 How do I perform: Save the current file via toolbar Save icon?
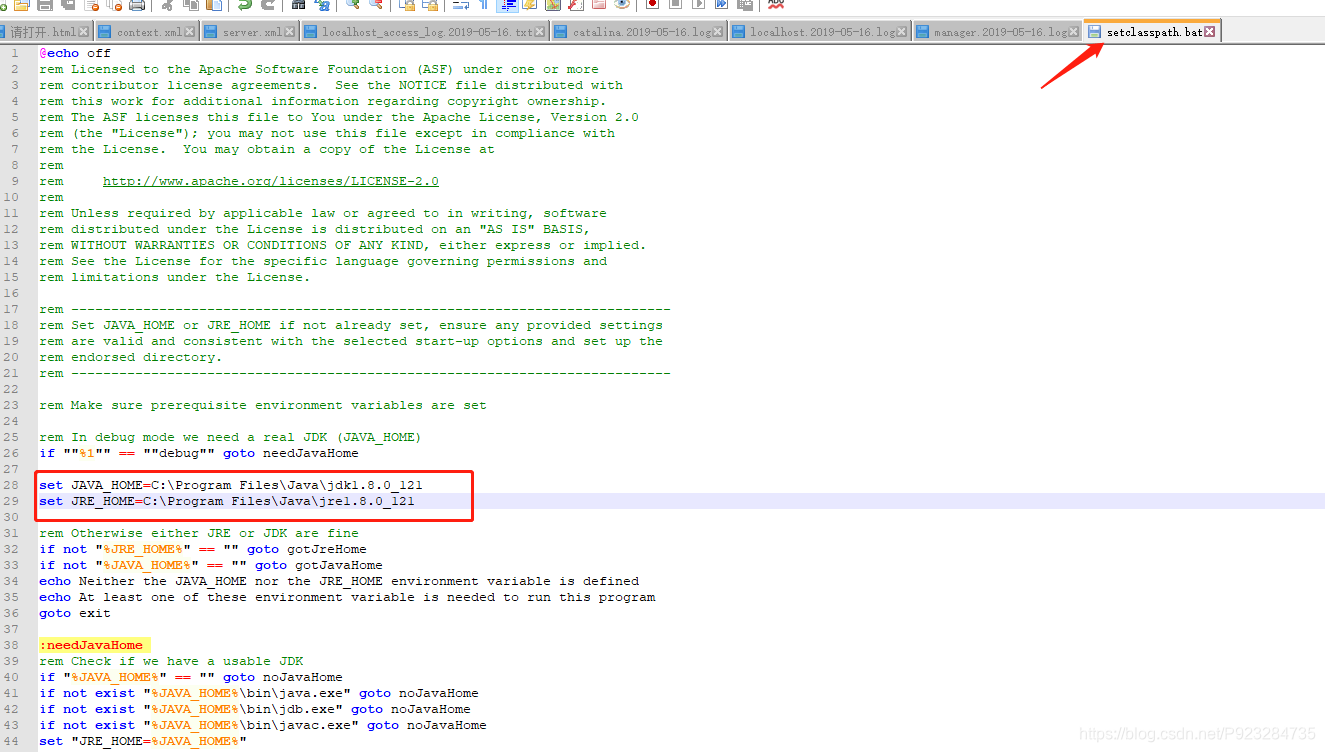pyautogui.click(x=45, y=5)
